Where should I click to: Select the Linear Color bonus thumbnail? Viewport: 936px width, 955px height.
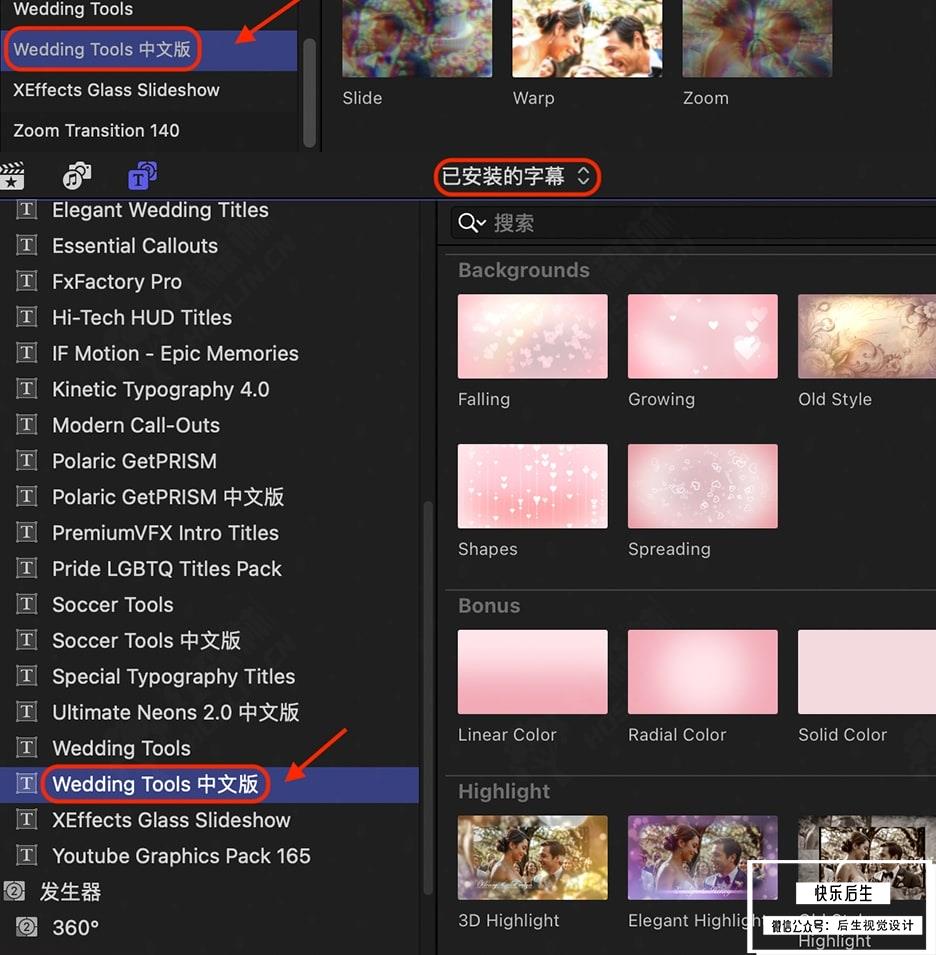pyautogui.click(x=533, y=672)
